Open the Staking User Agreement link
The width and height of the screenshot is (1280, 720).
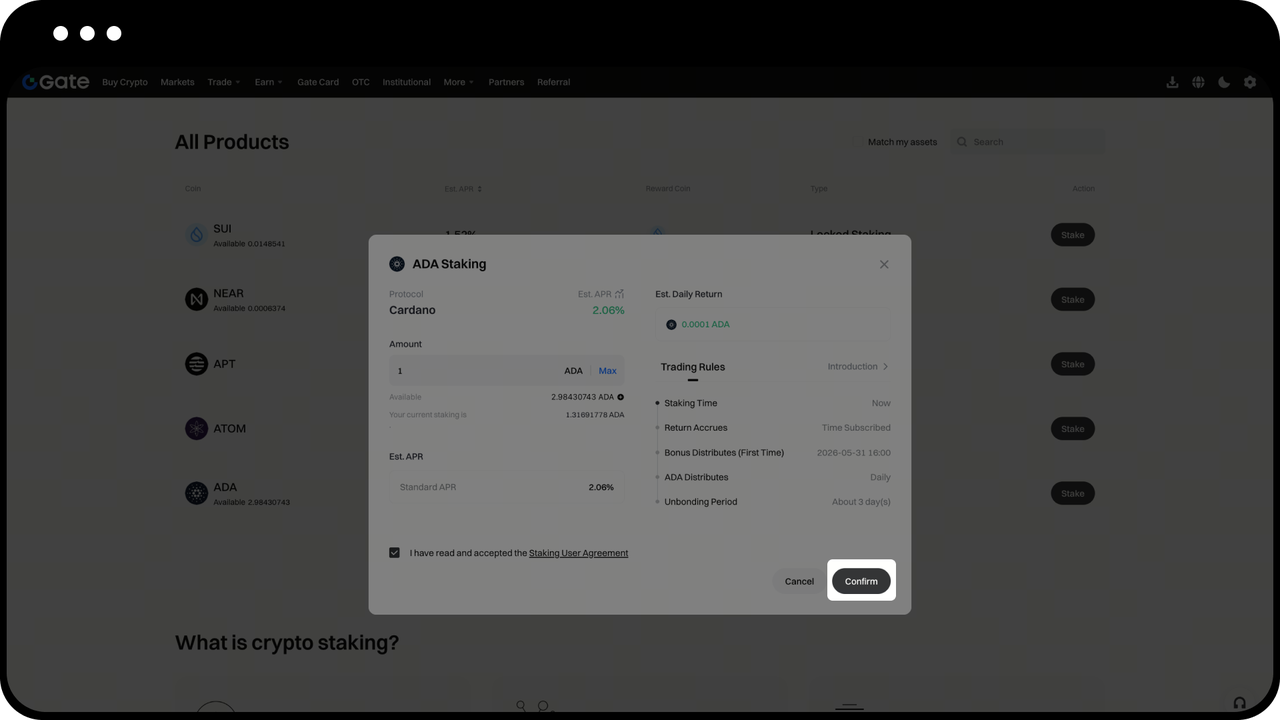(579, 553)
